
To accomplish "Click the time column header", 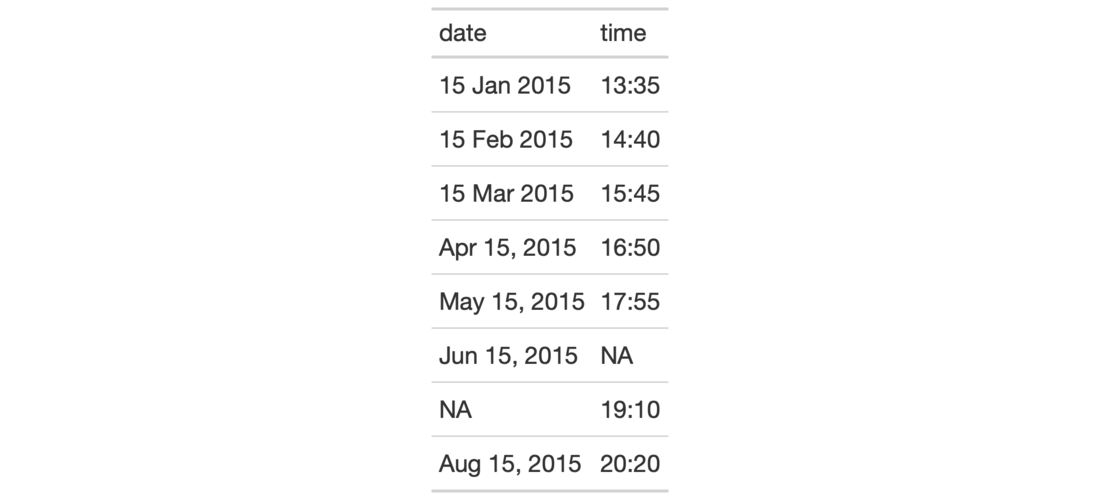I will (x=623, y=33).
